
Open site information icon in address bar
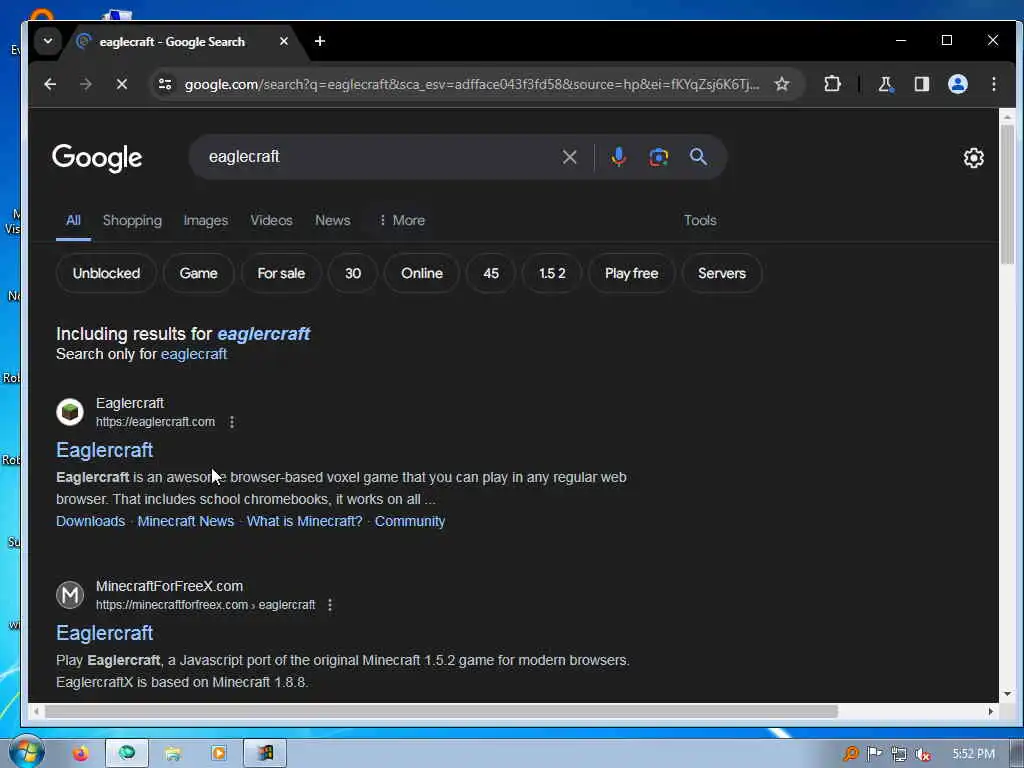[165, 84]
